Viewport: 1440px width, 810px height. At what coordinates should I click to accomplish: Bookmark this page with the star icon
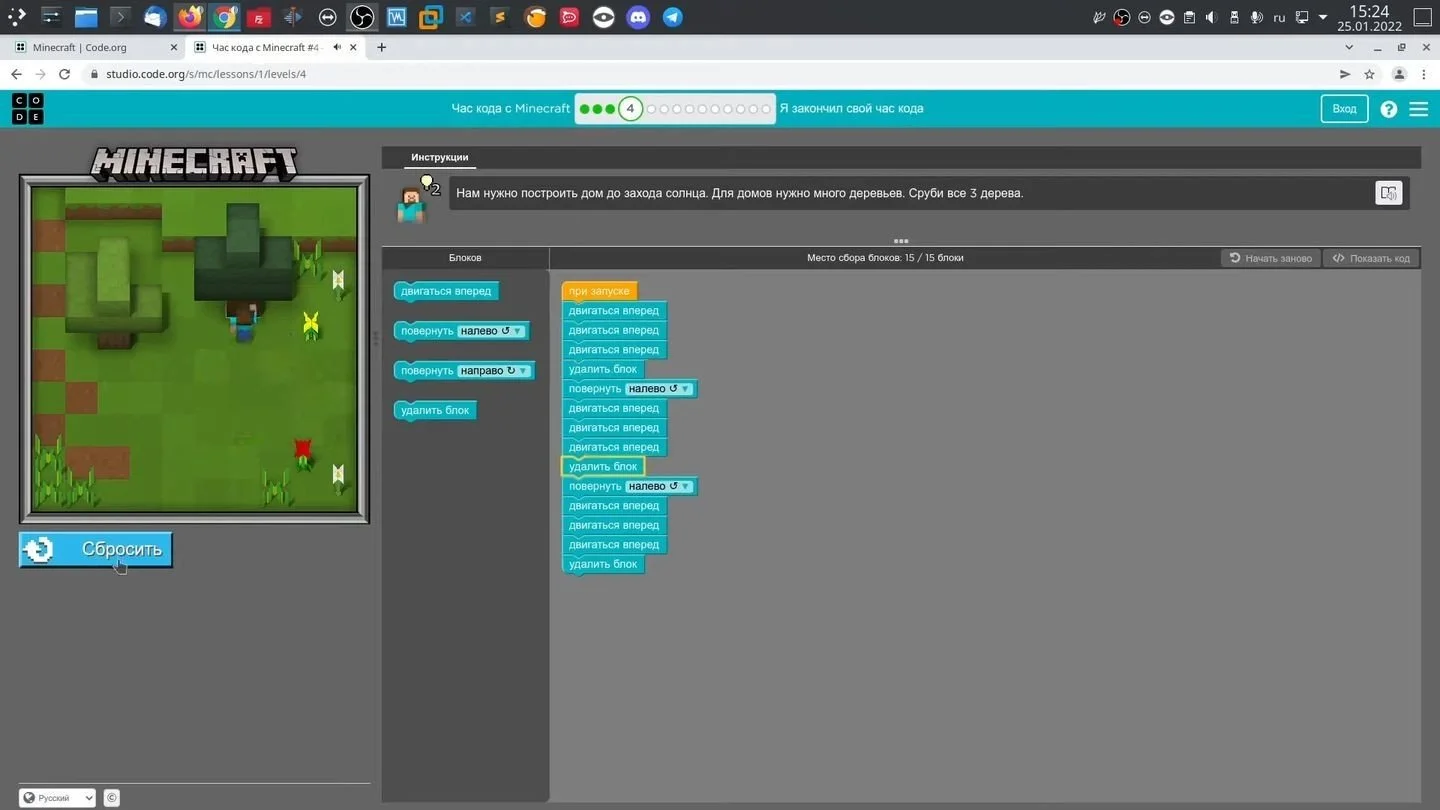(1369, 74)
